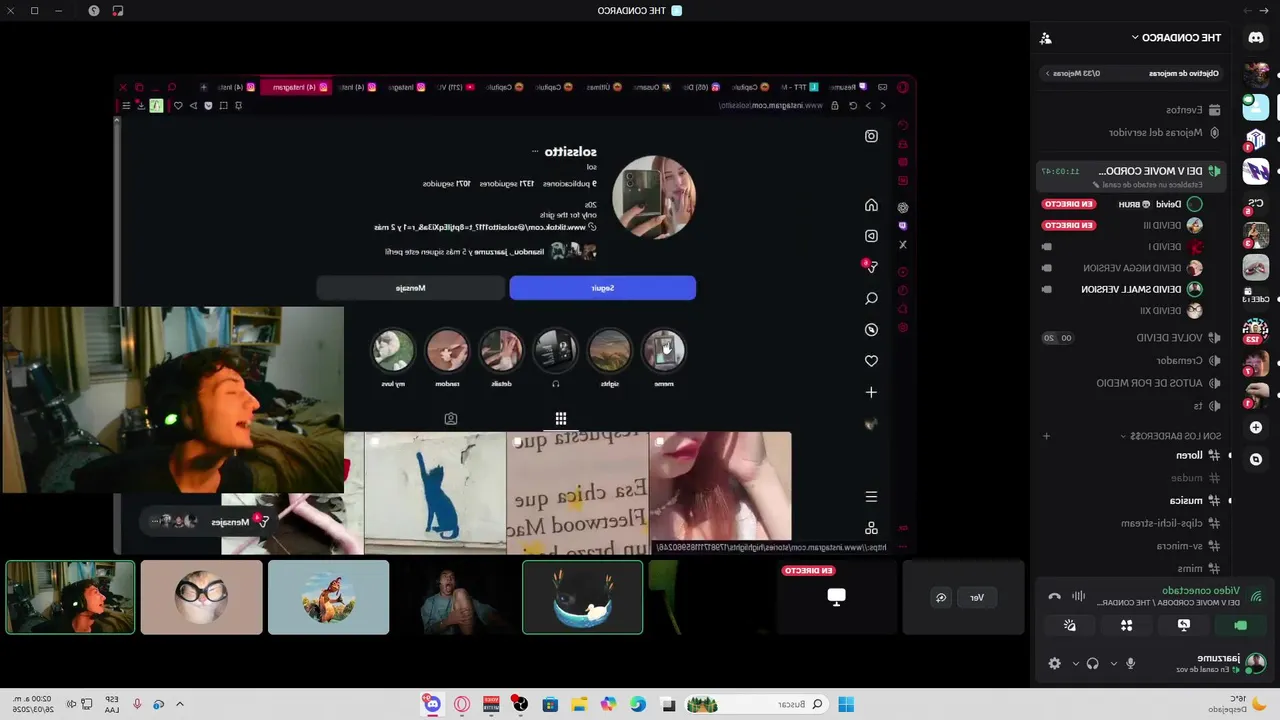1280x720 pixels.
Task: Open the ESP LAA language selector
Action: click(112, 704)
